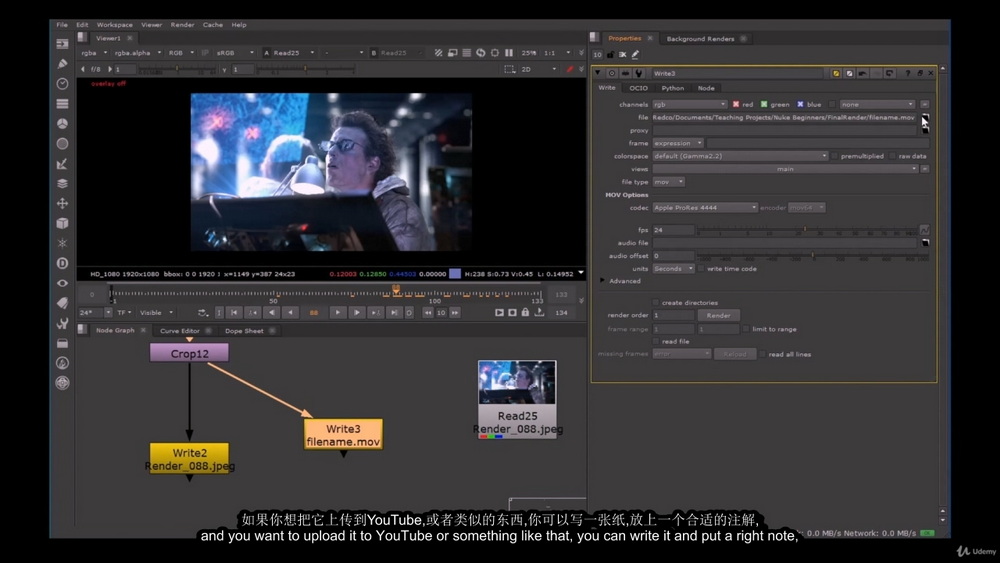The image size is (1000, 563).
Task: Enable the limit to range checkbox
Action: point(746,329)
